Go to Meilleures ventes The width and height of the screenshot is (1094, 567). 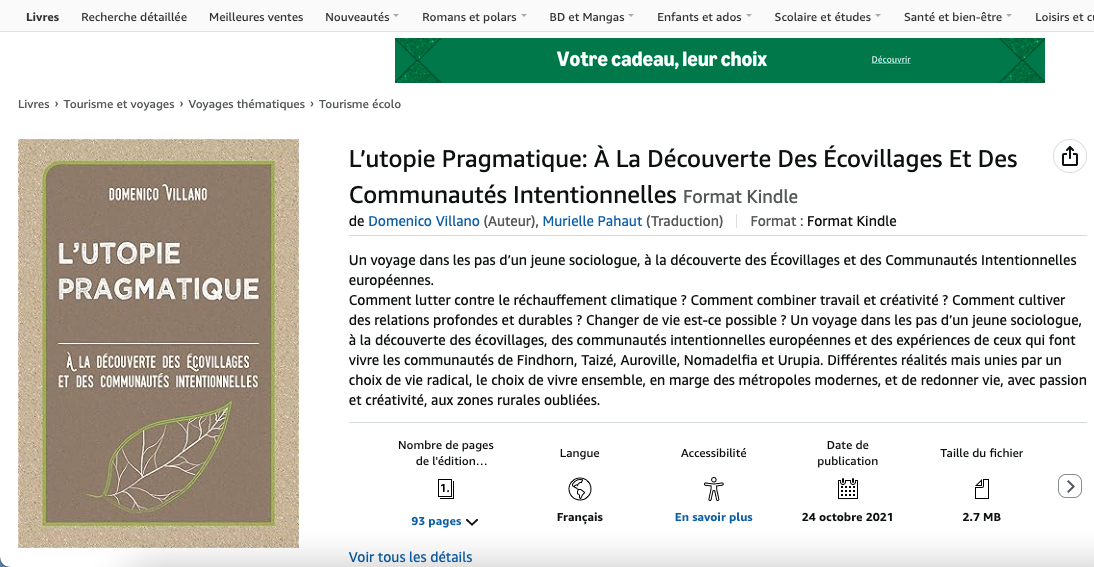pos(256,17)
